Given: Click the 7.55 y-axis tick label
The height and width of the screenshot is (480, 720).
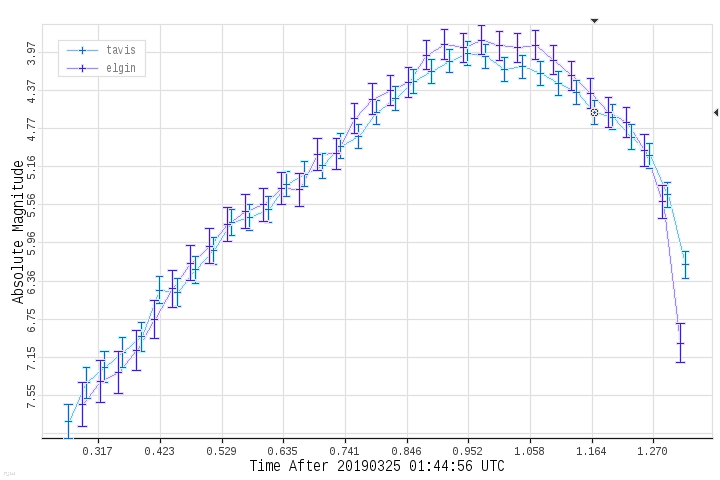Looking at the screenshot, I should click(31, 396).
